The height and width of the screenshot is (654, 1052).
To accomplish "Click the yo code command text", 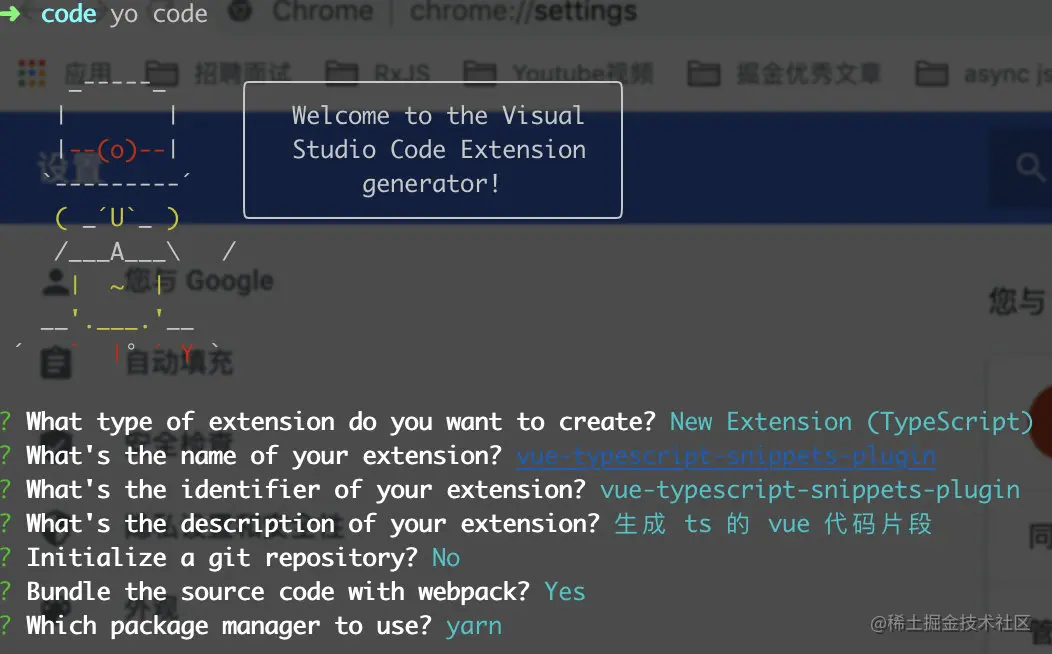I will (159, 14).
